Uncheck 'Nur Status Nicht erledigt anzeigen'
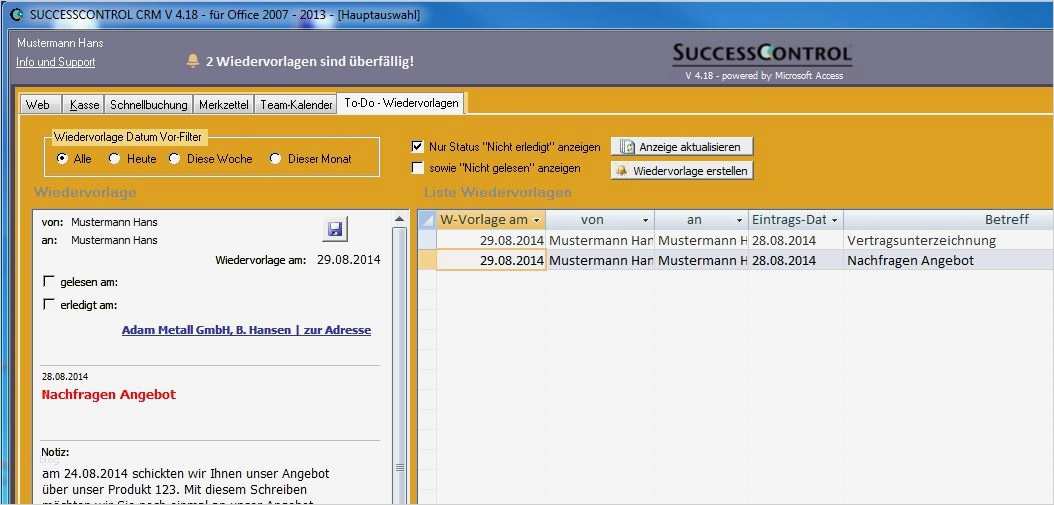This screenshot has width=1054, height=505. pyautogui.click(x=417, y=146)
